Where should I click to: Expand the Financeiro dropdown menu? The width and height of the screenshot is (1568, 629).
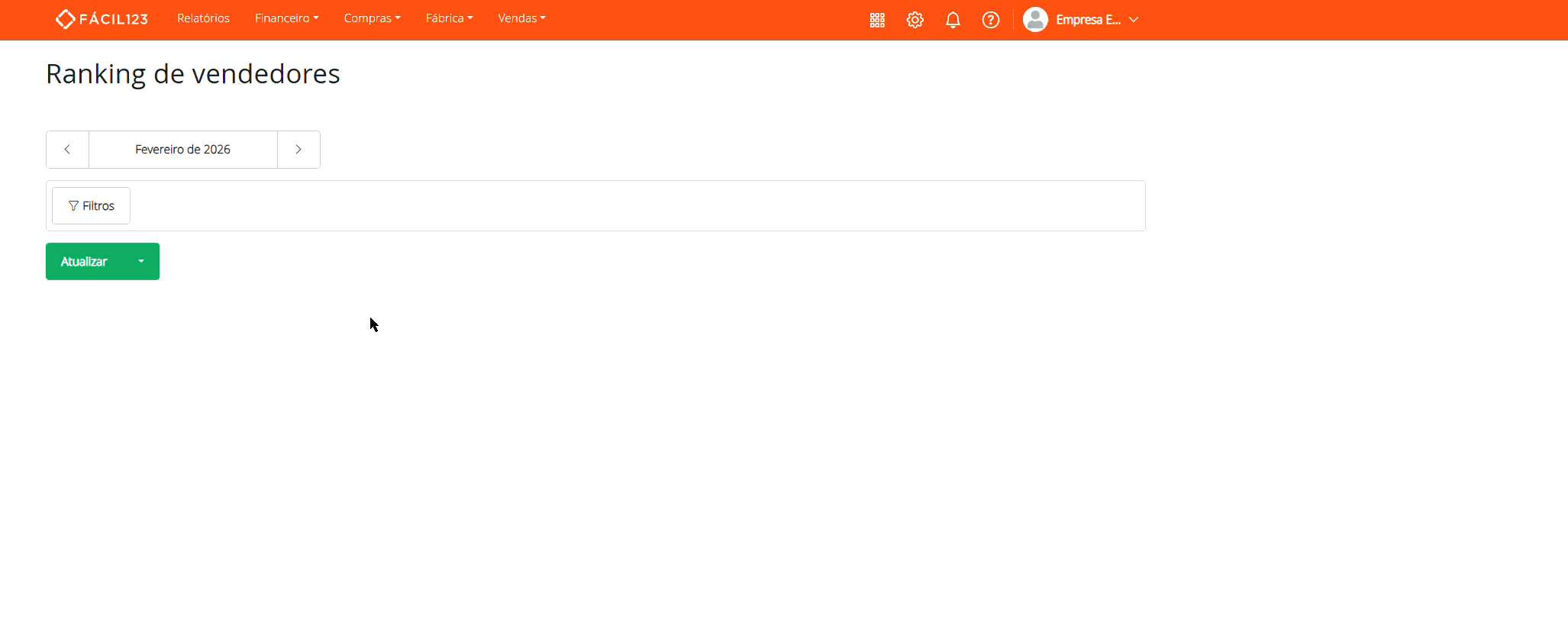point(286,18)
